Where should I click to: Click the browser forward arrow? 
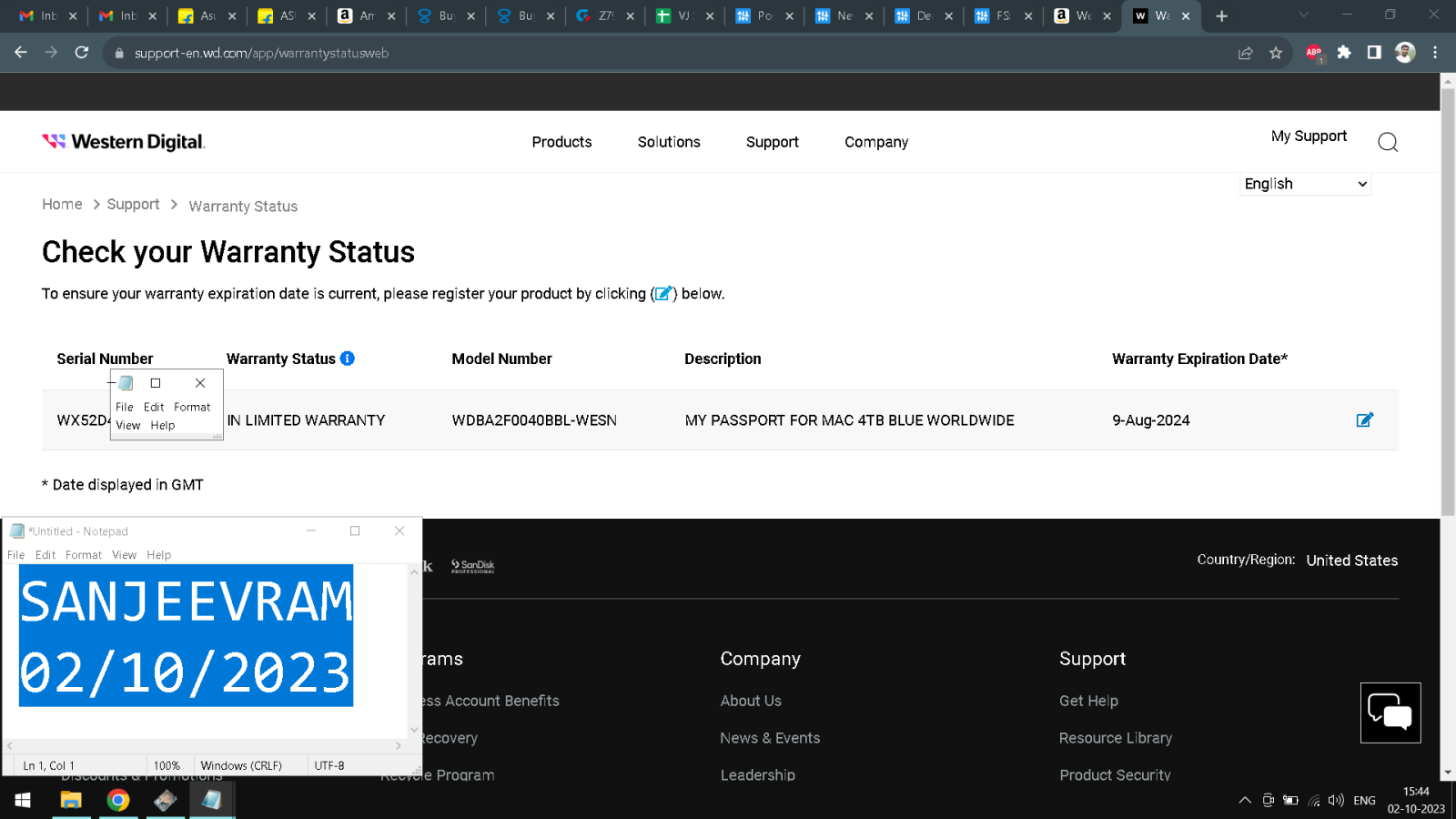coord(51,53)
